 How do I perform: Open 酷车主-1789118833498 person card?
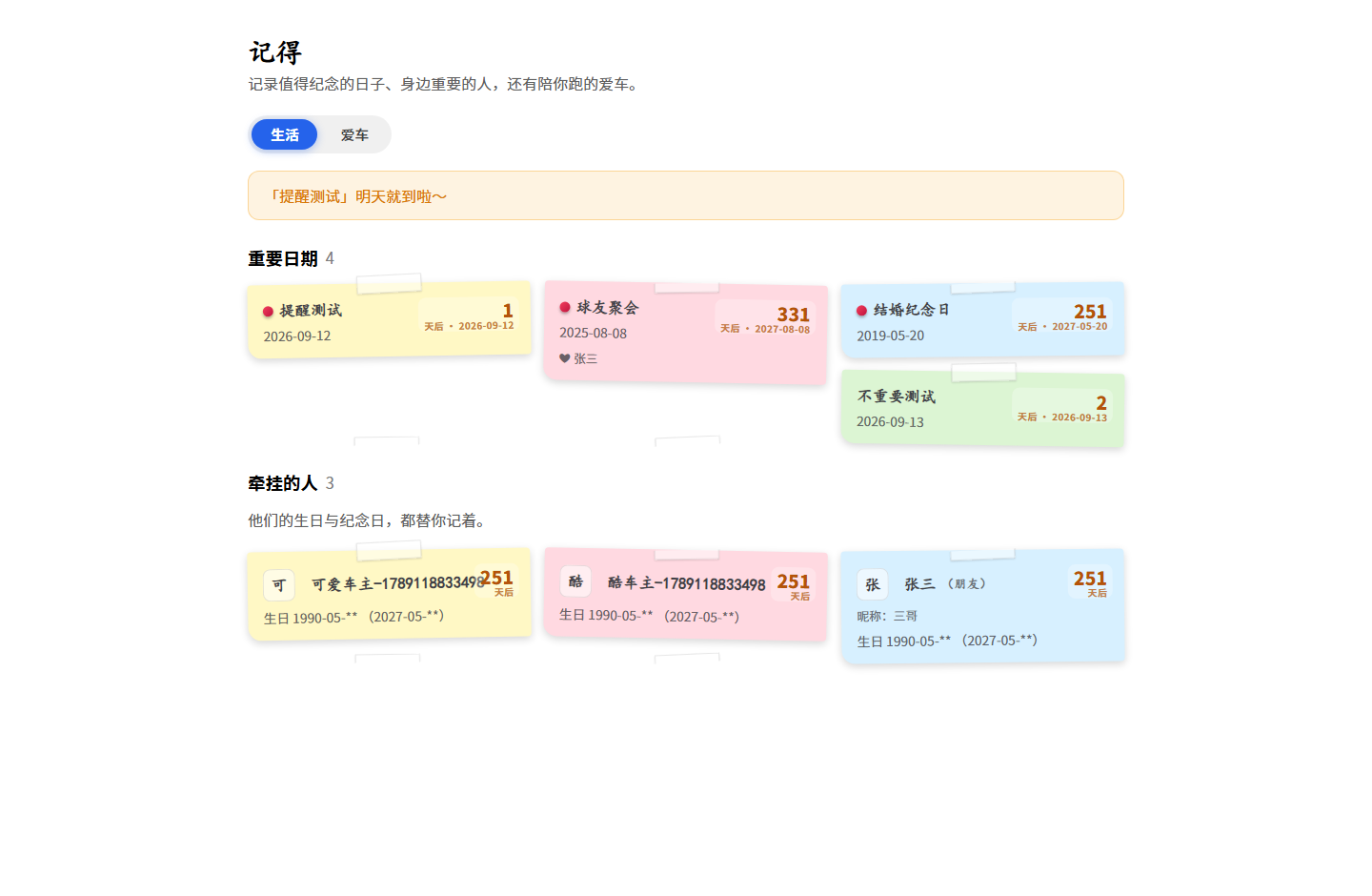pyautogui.click(x=686, y=594)
